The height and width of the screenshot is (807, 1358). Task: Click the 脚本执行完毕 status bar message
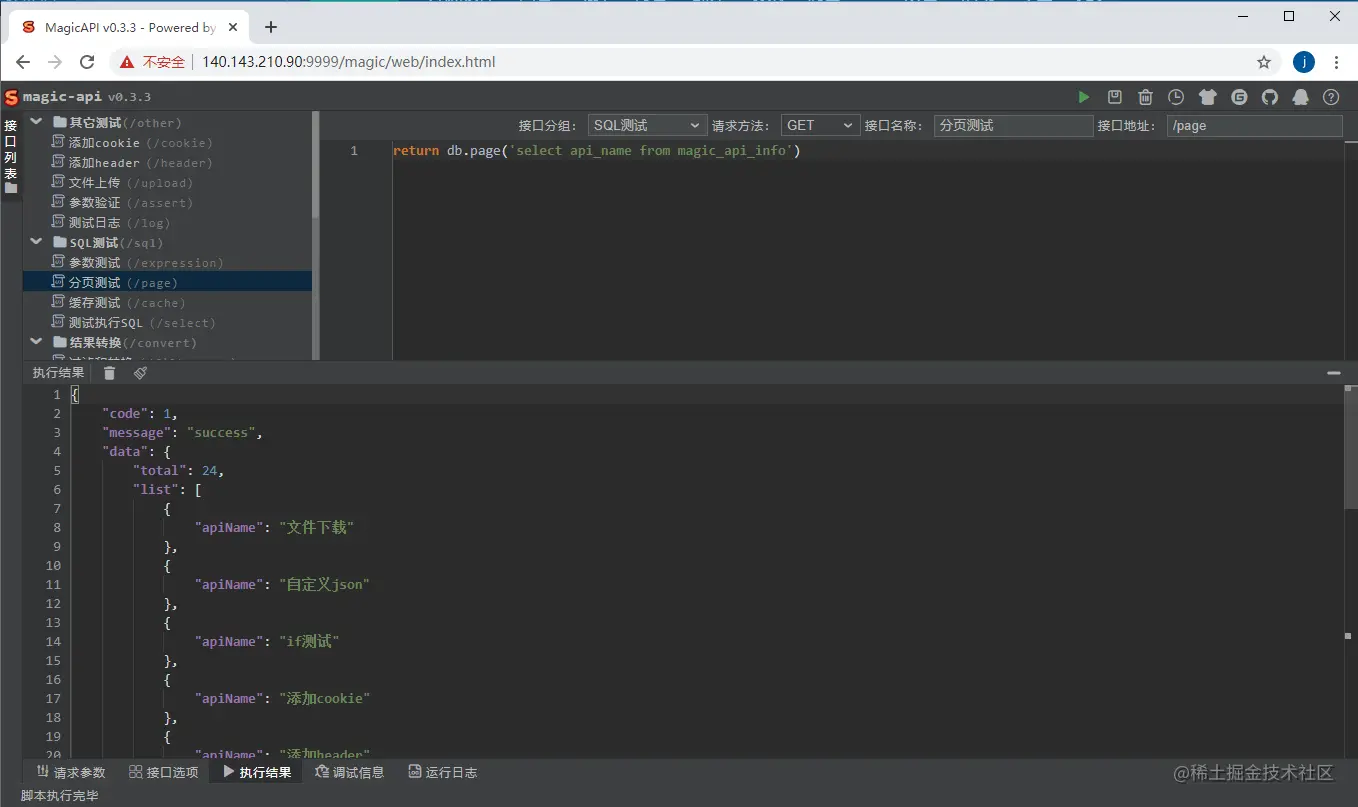[x=60, y=796]
